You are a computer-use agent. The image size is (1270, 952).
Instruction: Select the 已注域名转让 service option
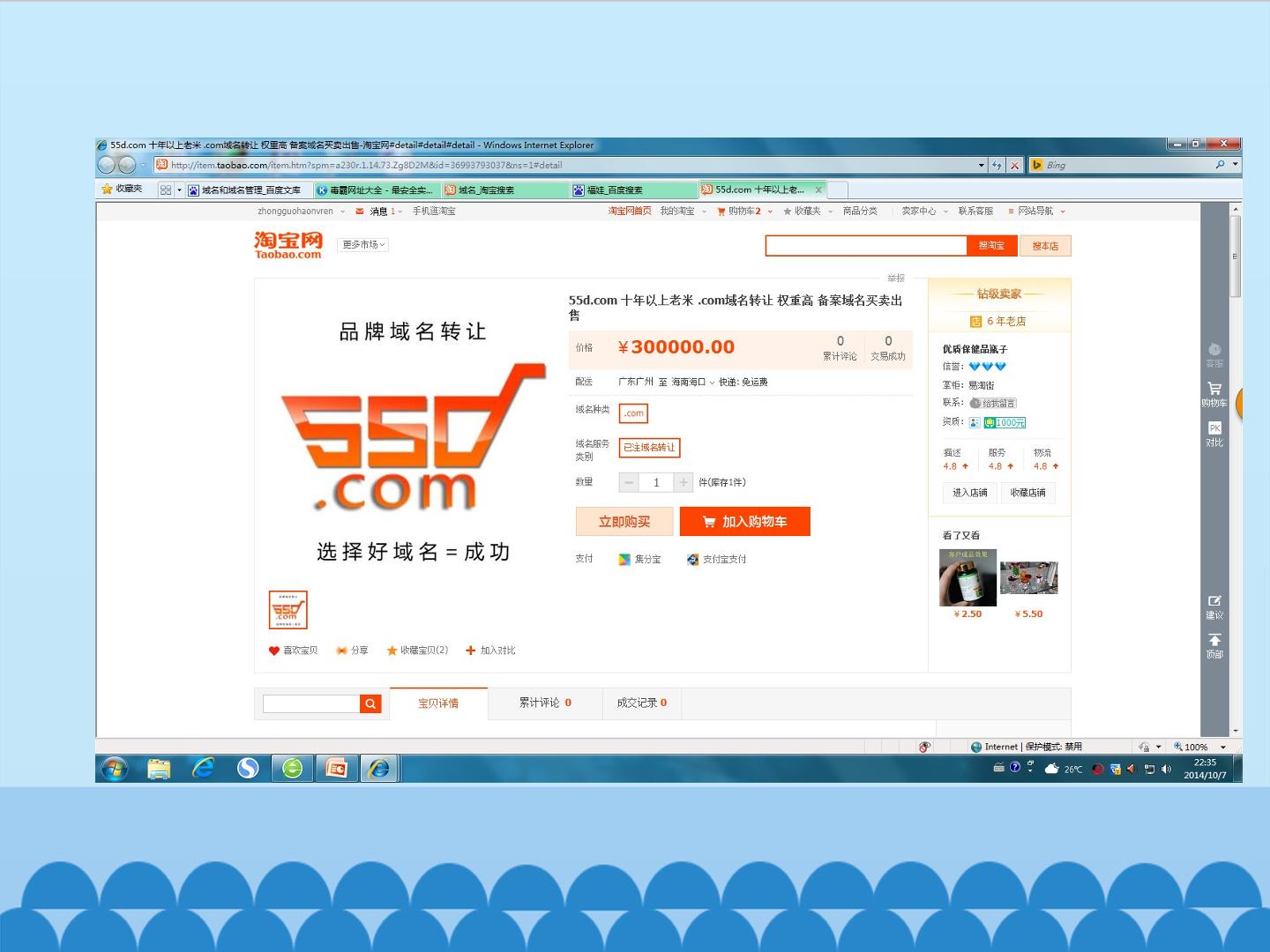[649, 448]
